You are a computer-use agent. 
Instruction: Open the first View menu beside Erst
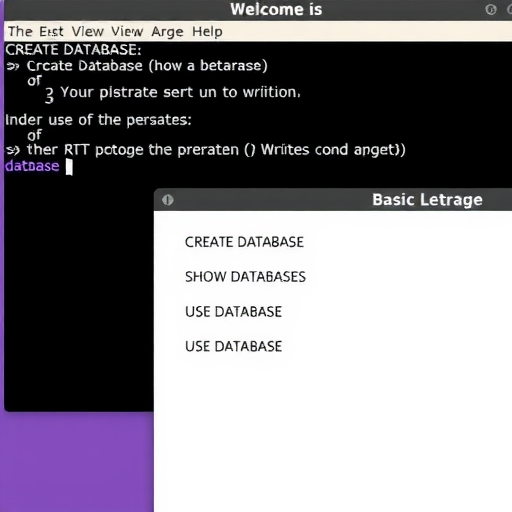88,32
